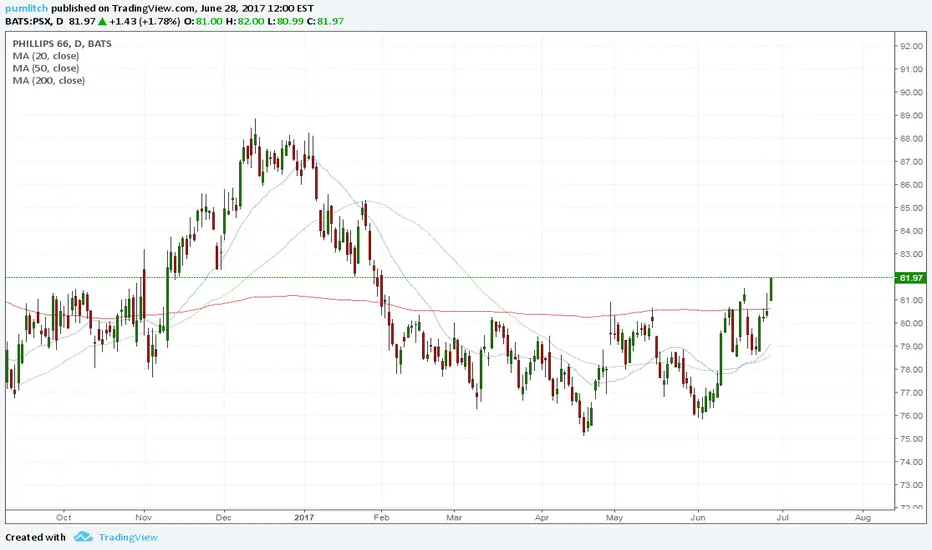Click the MA (50, close) legend label

(46, 68)
